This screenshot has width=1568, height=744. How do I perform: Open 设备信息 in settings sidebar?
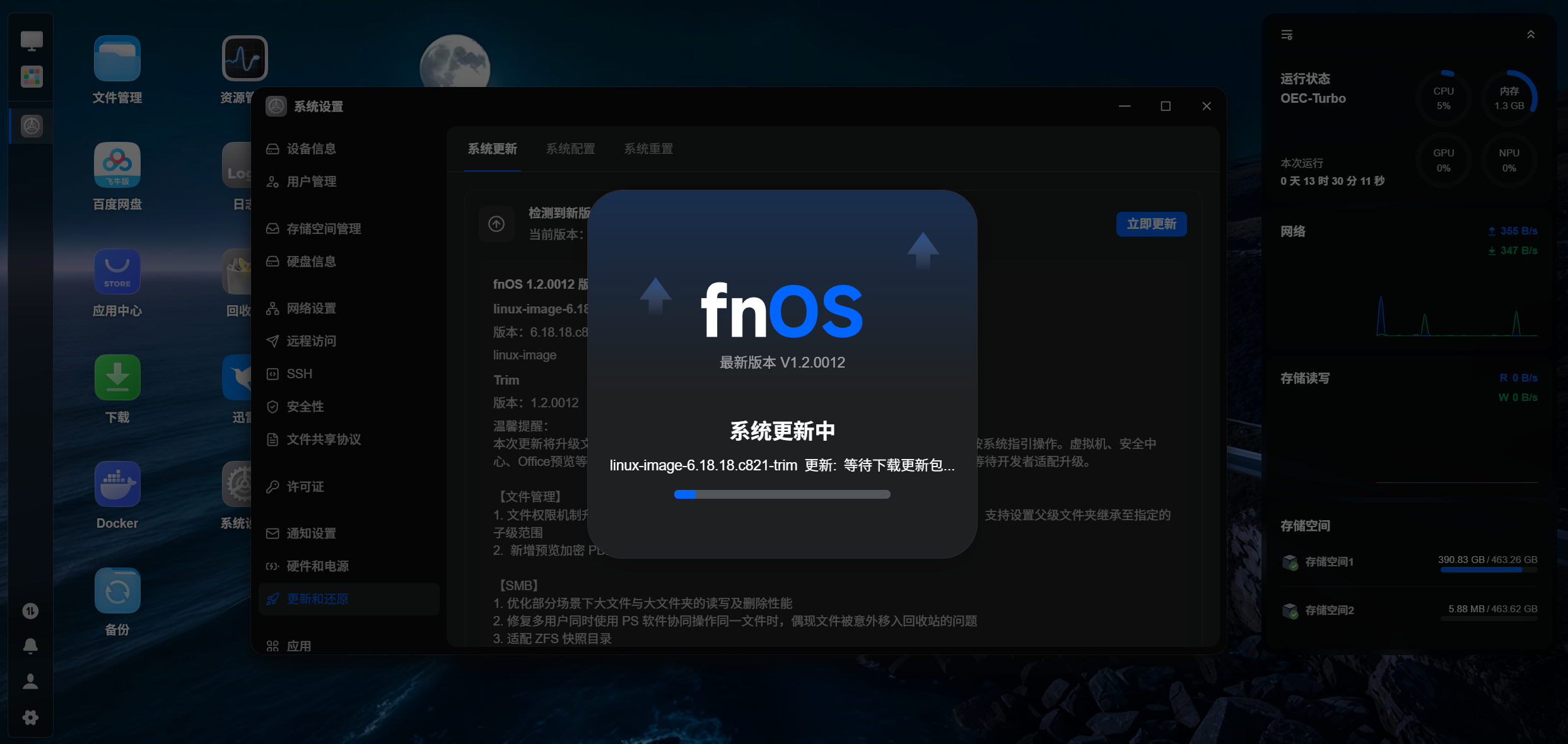click(x=348, y=149)
